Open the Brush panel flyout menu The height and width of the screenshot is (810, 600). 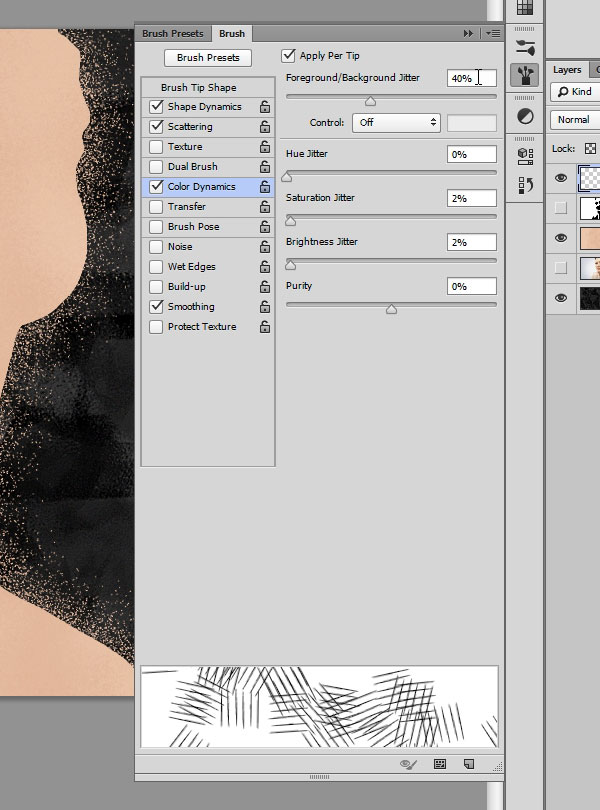point(492,33)
